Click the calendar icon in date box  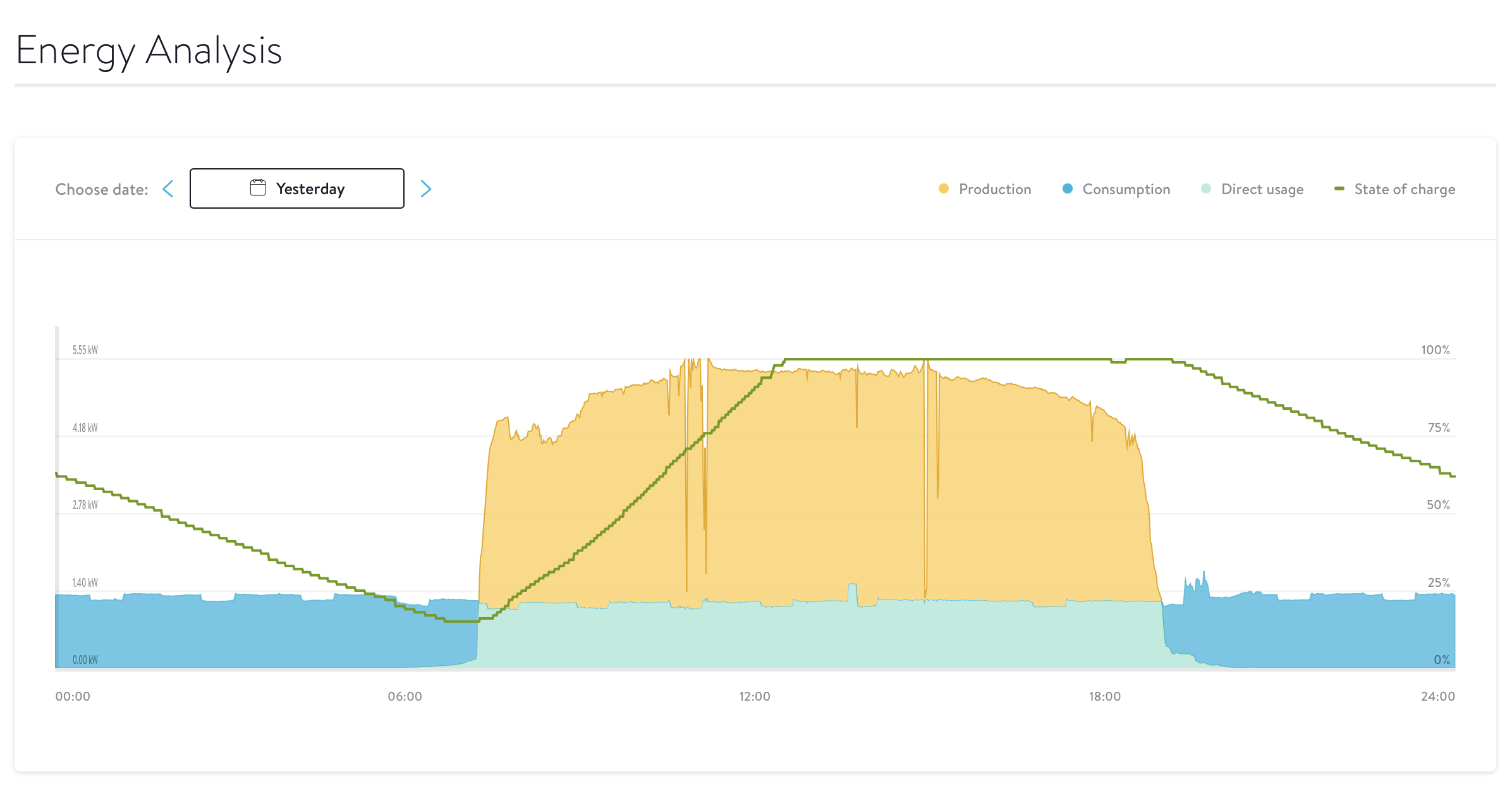pos(258,188)
